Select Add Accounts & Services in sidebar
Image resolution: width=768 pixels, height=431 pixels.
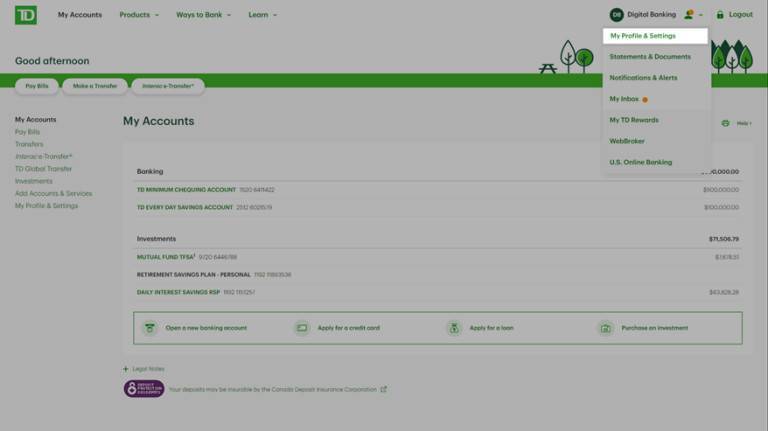click(53, 193)
